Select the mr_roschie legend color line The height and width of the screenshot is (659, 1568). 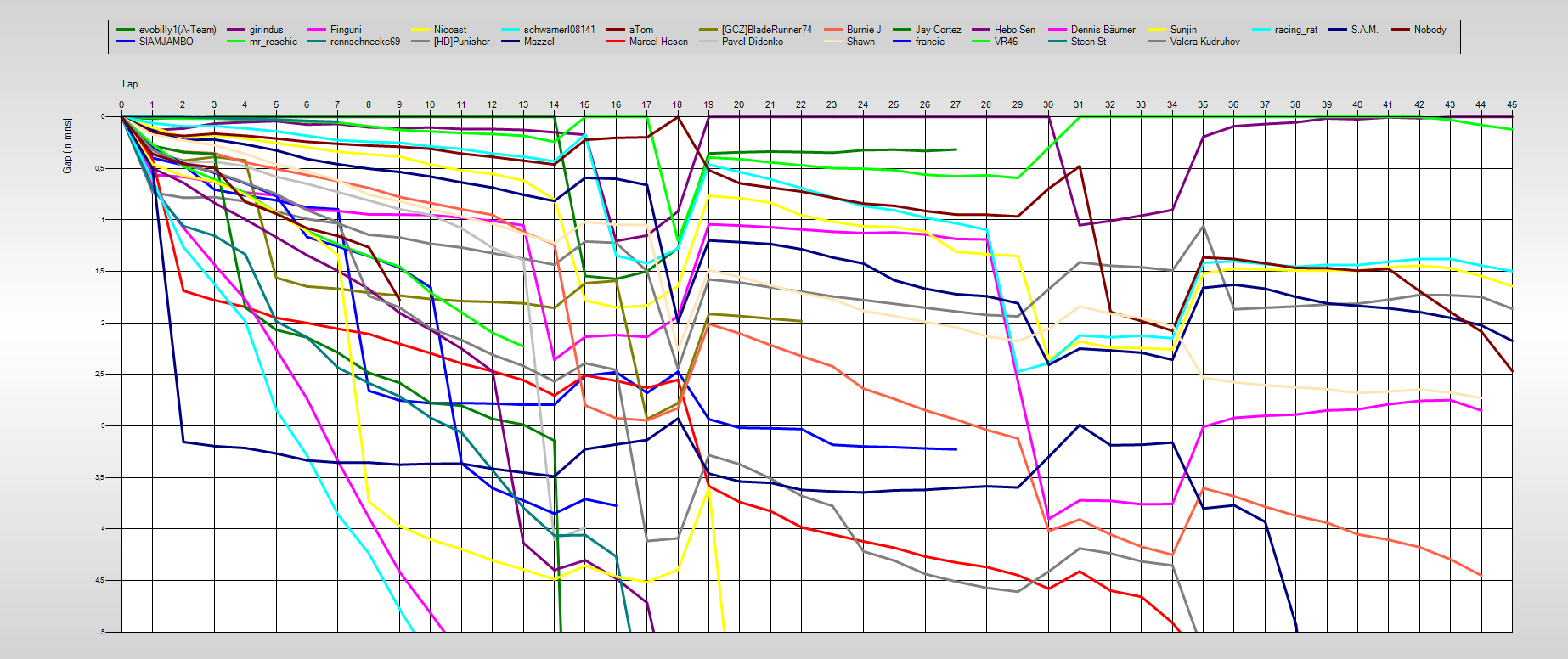pos(236,42)
